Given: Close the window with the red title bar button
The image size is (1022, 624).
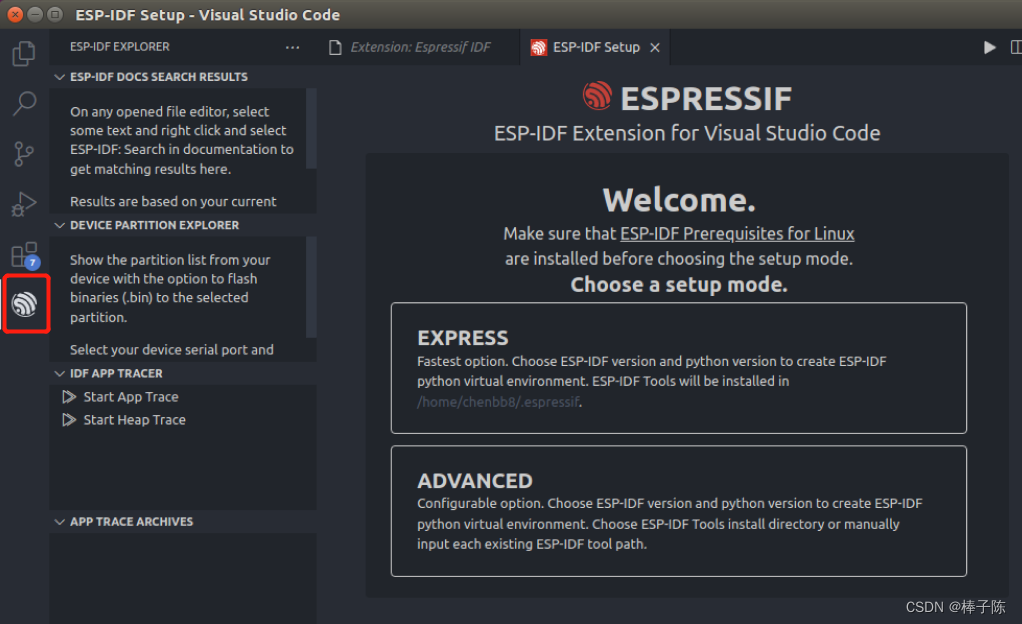Looking at the screenshot, I should (15, 14).
